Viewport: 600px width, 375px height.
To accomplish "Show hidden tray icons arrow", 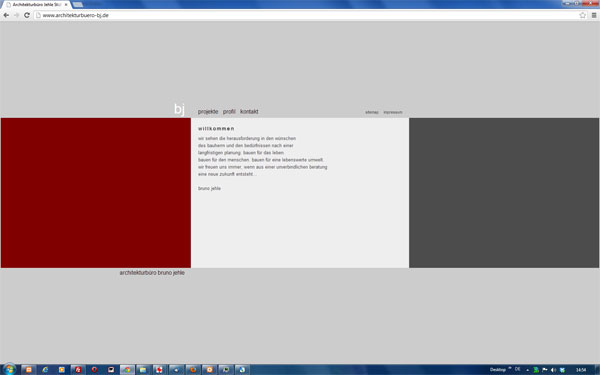I will click(x=528, y=370).
